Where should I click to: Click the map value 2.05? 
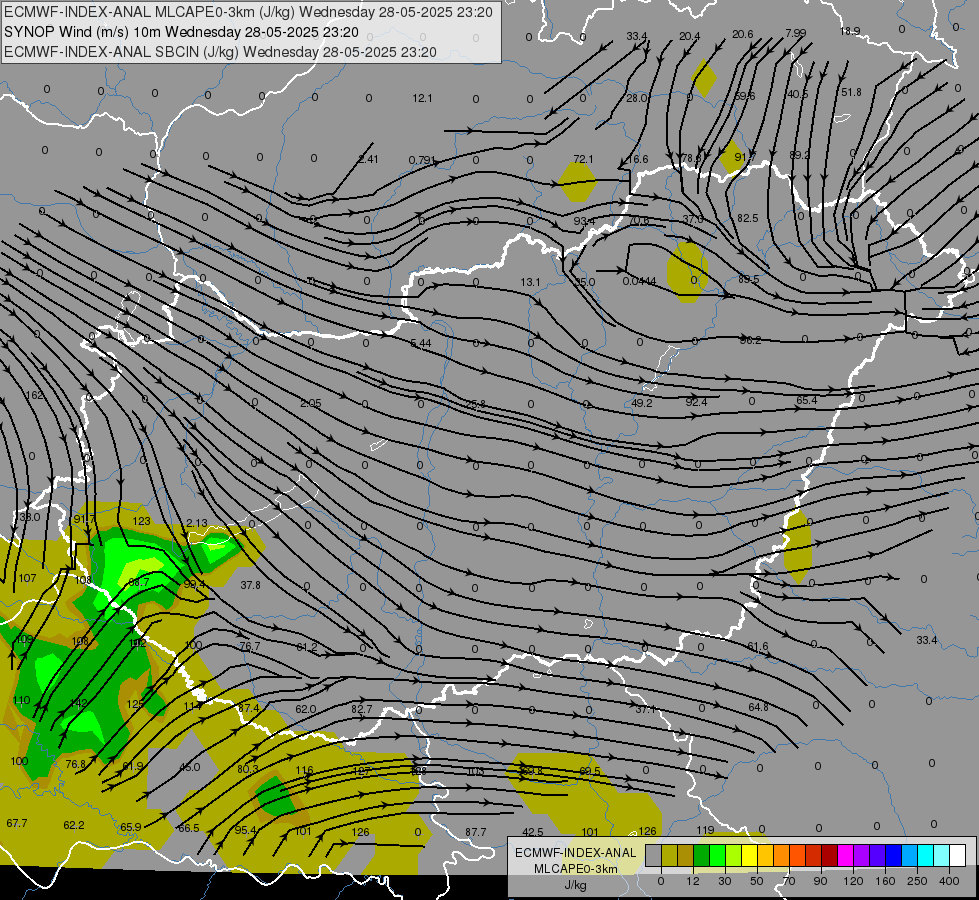(x=311, y=403)
